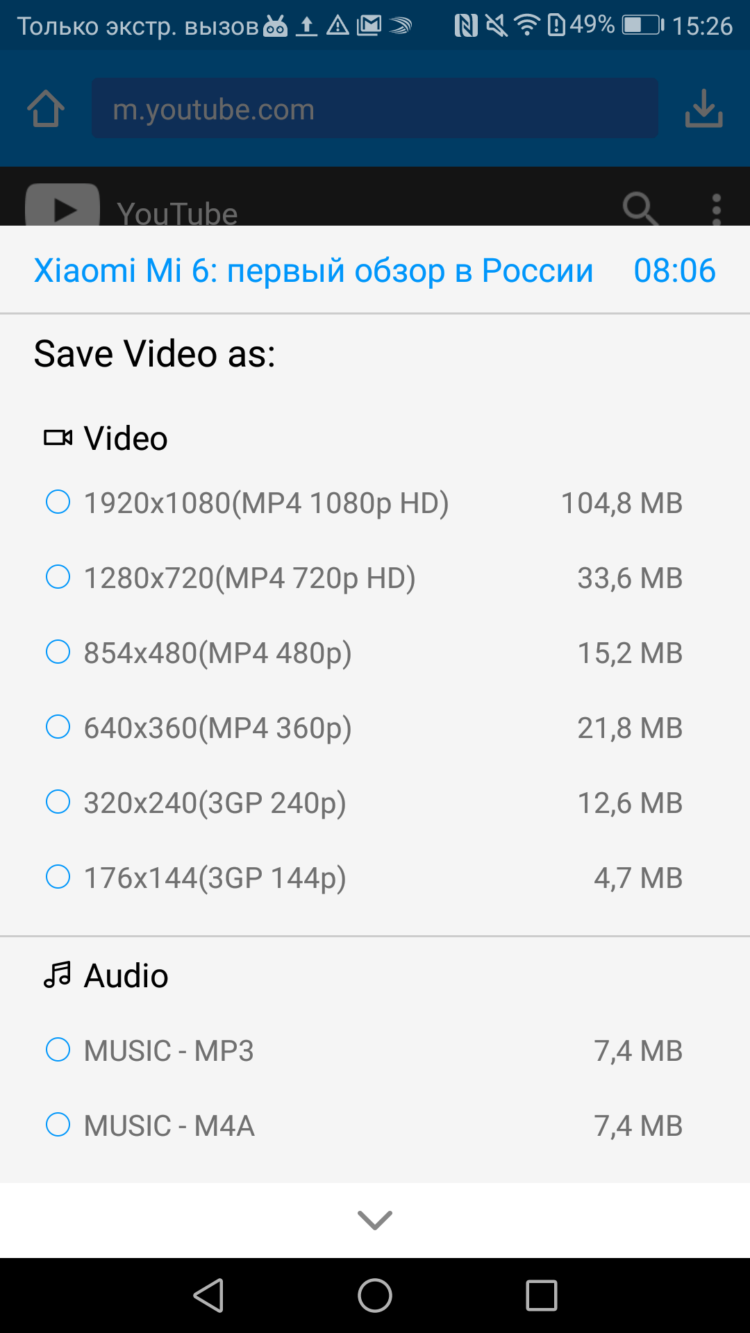750x1333 pixels.
Task: Pick the 640x360 MP4 360p option
Action: 58,727
